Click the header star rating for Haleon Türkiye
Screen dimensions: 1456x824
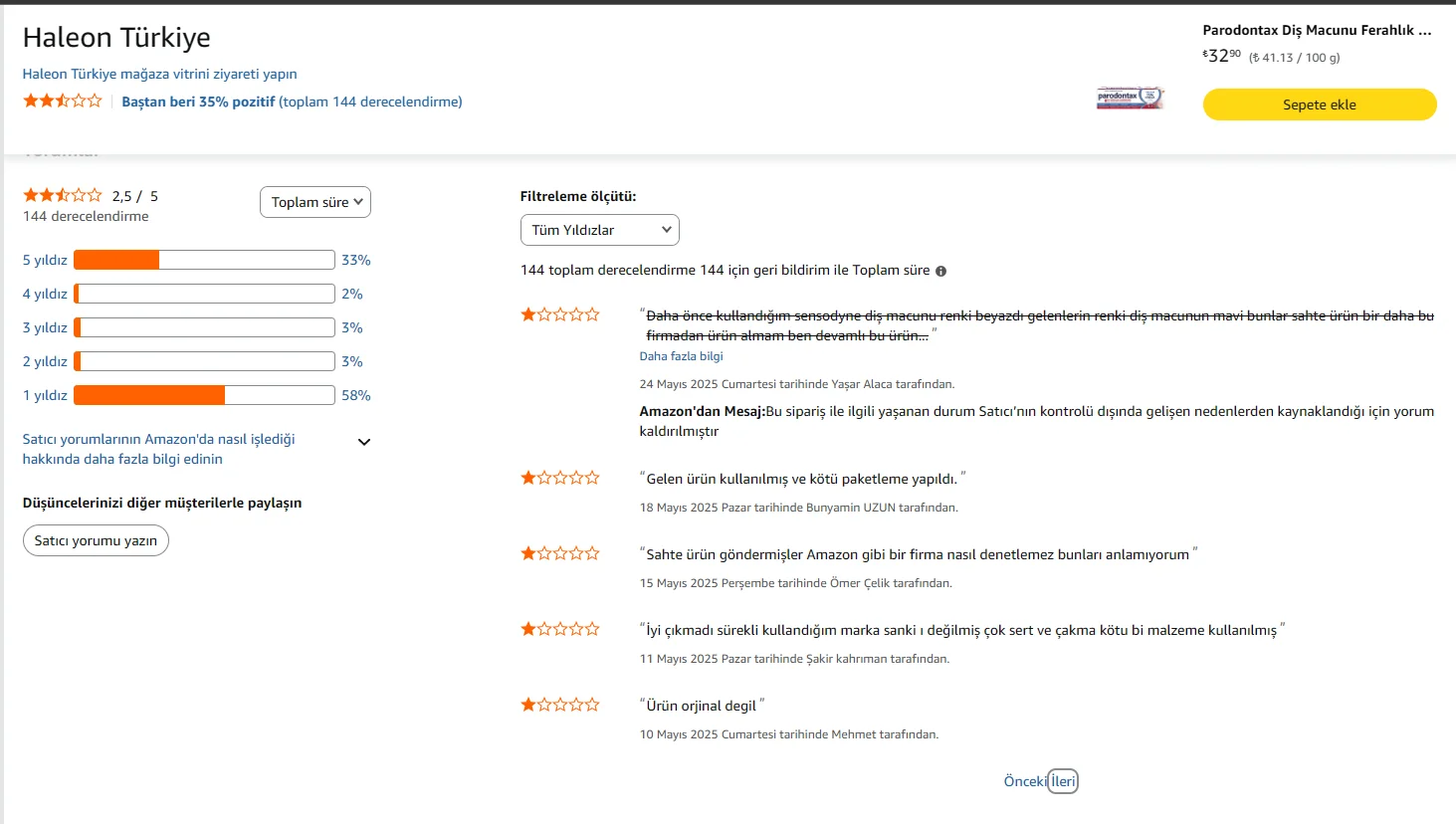pyautogui.click(x=63, y=101)
